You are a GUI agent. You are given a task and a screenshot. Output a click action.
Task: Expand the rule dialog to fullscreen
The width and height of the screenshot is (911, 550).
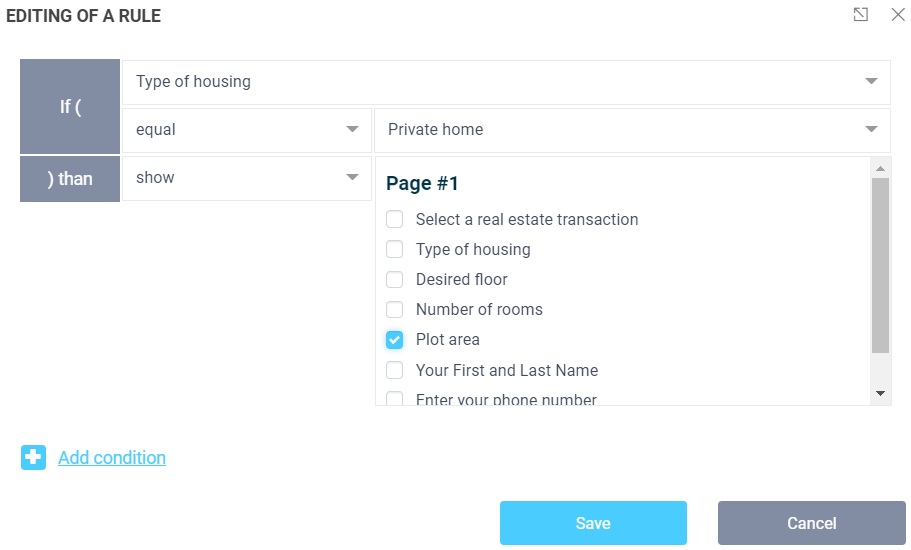click(860, 15)
